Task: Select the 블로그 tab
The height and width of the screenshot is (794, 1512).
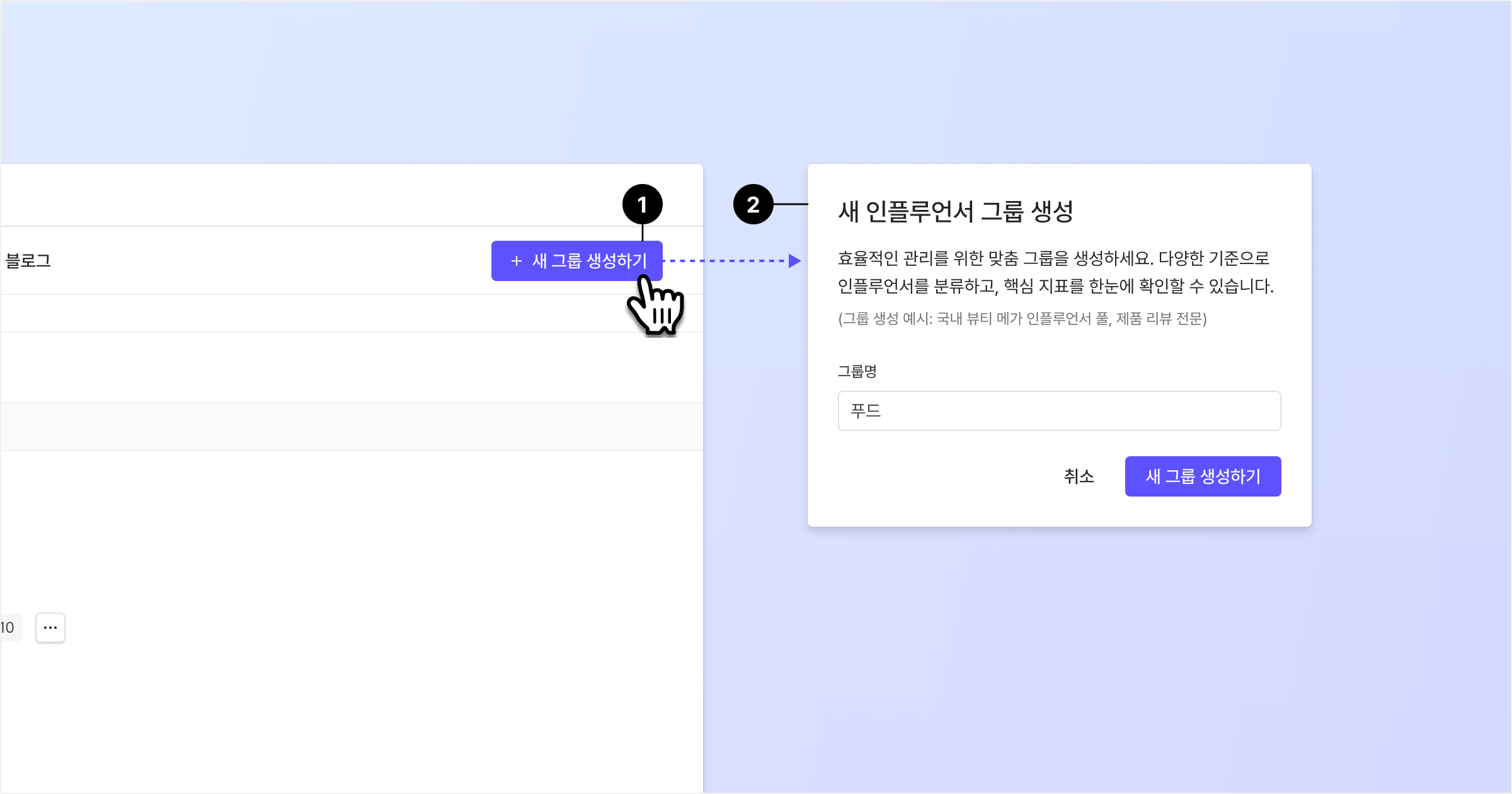Action: tap(28, 261)
